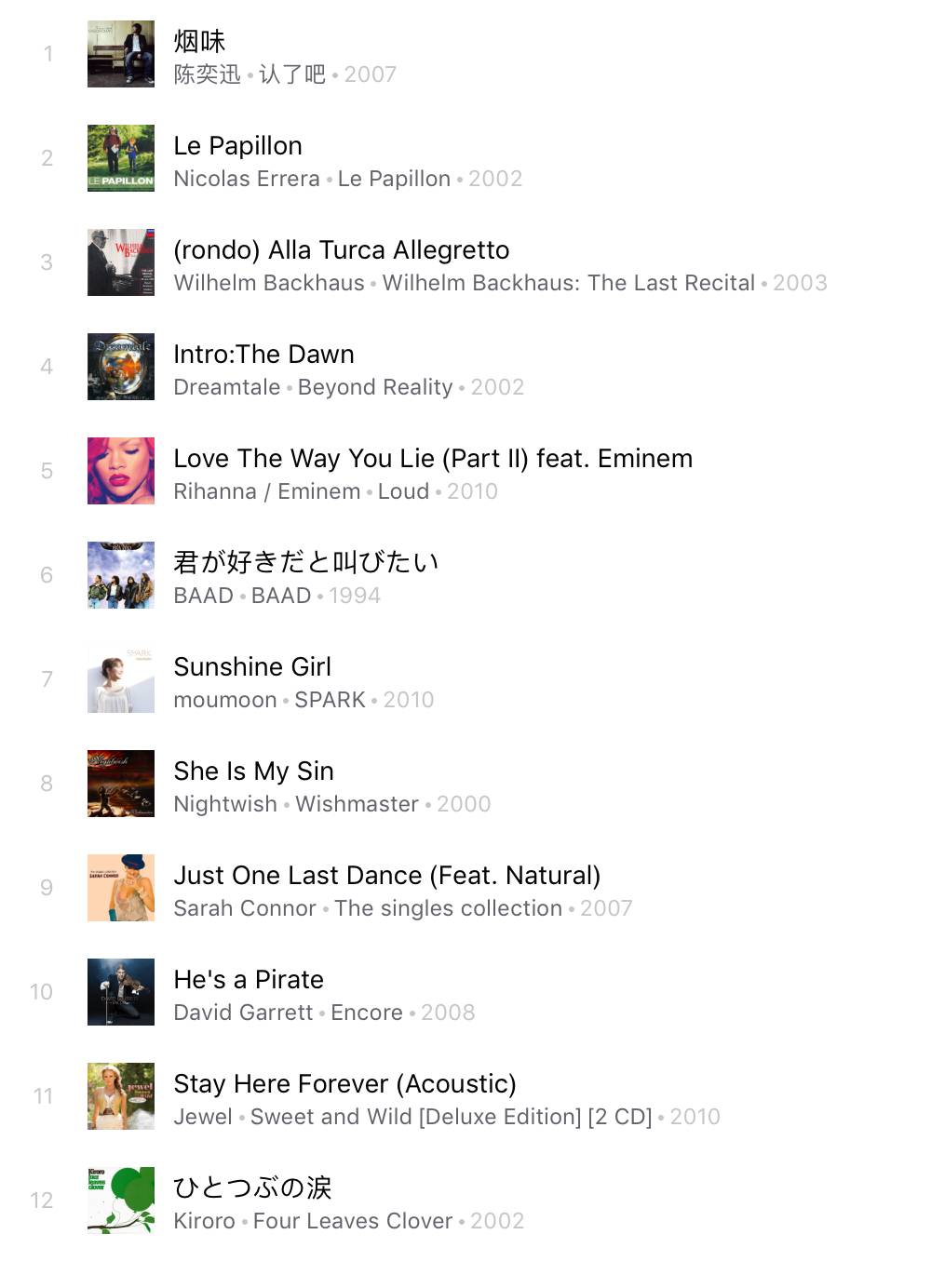Tap Le Papillon album artwork

pos(121,158)
